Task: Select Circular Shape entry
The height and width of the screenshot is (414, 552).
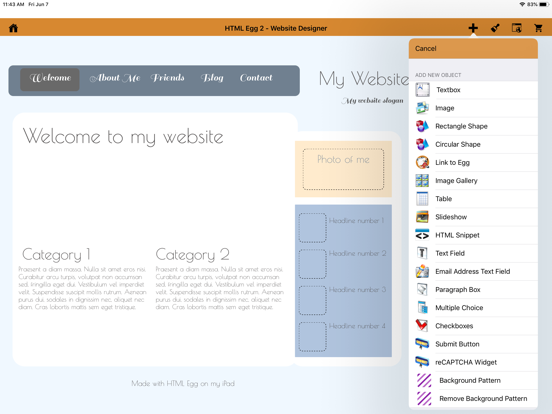Action: 473,144
